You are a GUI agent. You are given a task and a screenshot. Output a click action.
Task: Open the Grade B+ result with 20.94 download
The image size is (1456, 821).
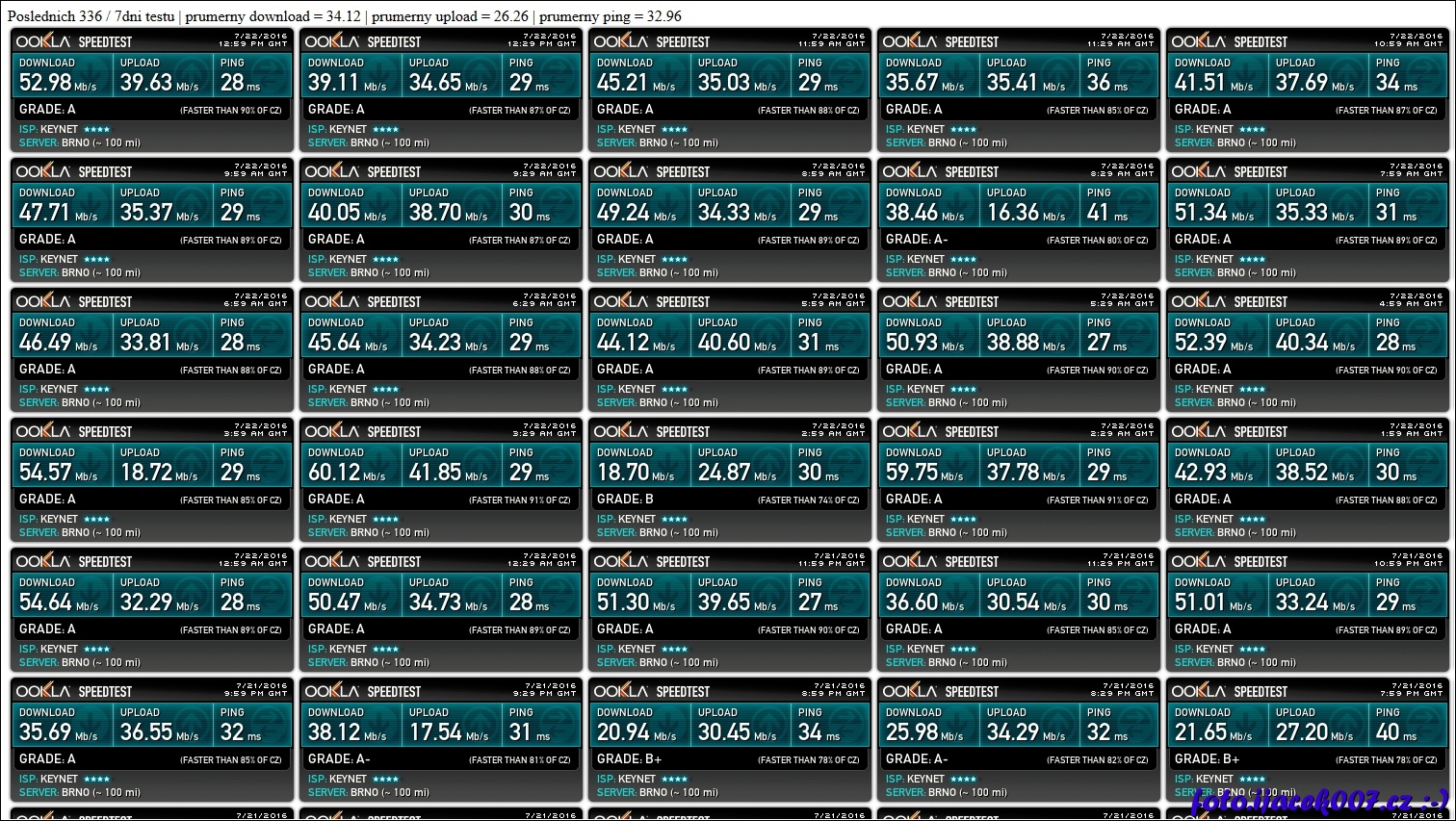point(730,741)
